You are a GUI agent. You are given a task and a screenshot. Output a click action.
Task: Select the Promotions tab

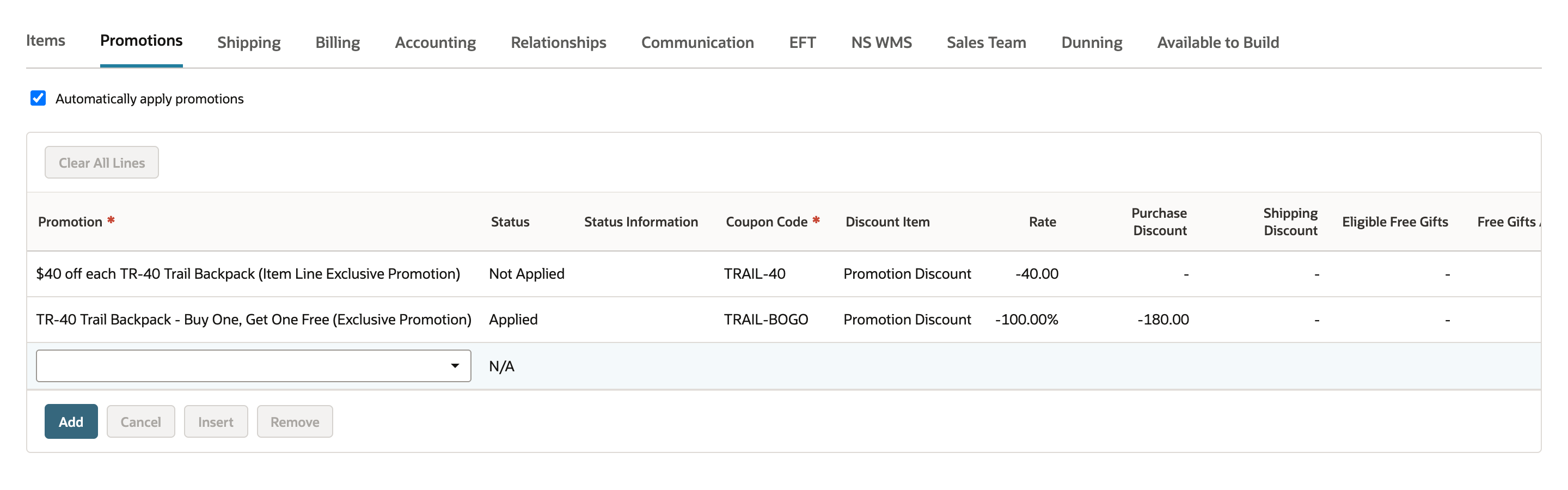click(x=141, y=41)
